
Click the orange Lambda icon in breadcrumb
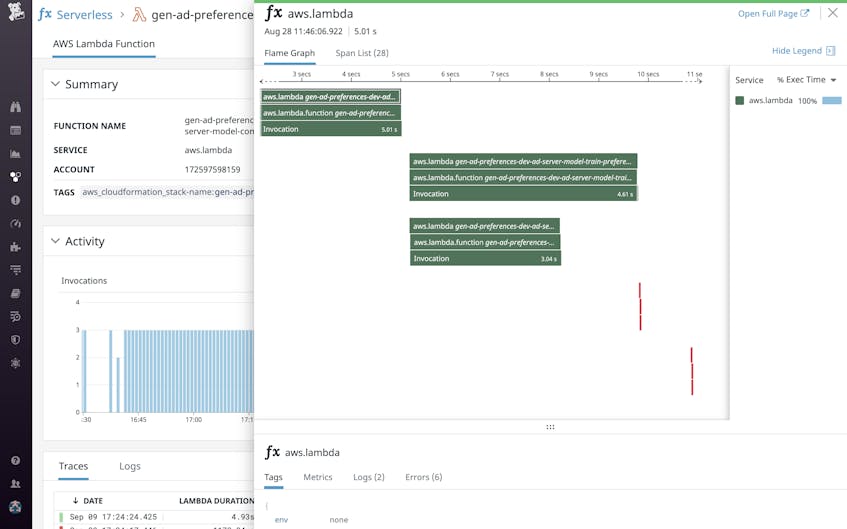point(139,15)
